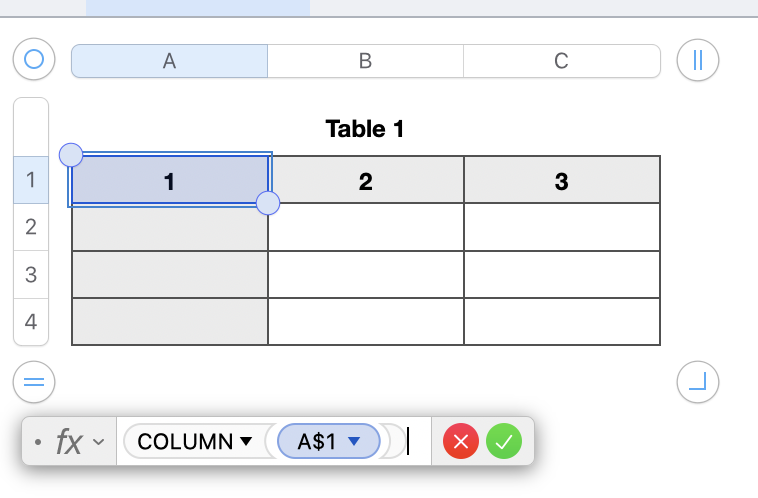Viewport: 758px width, 498px height.
Task: Select column B header tab
Action: click(365, 61)
